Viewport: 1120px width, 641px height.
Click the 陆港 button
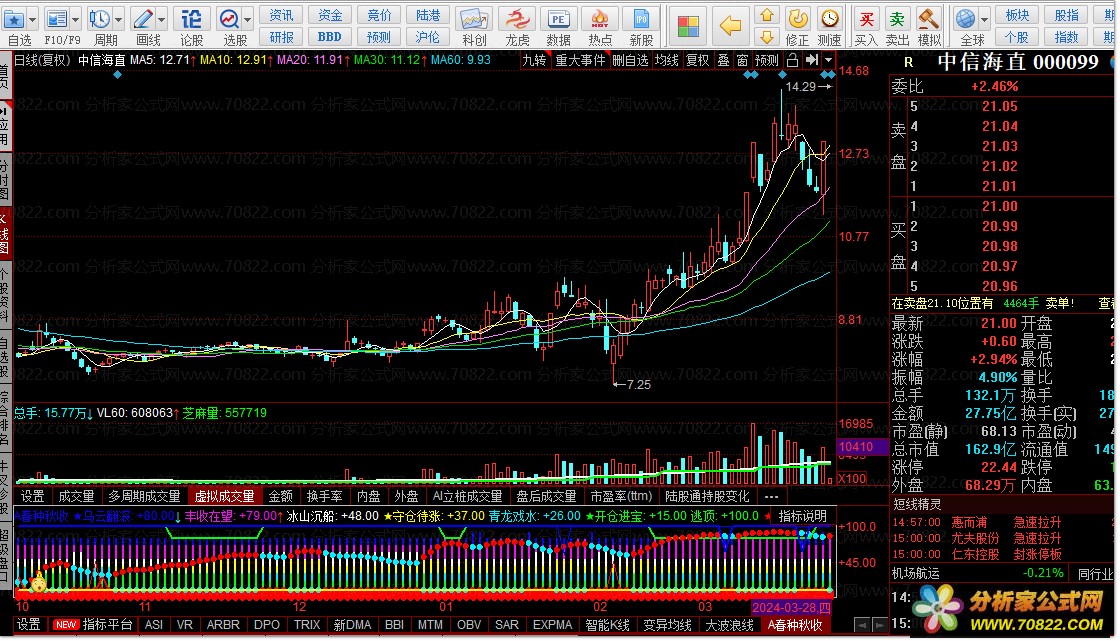[x=427, y=15]
